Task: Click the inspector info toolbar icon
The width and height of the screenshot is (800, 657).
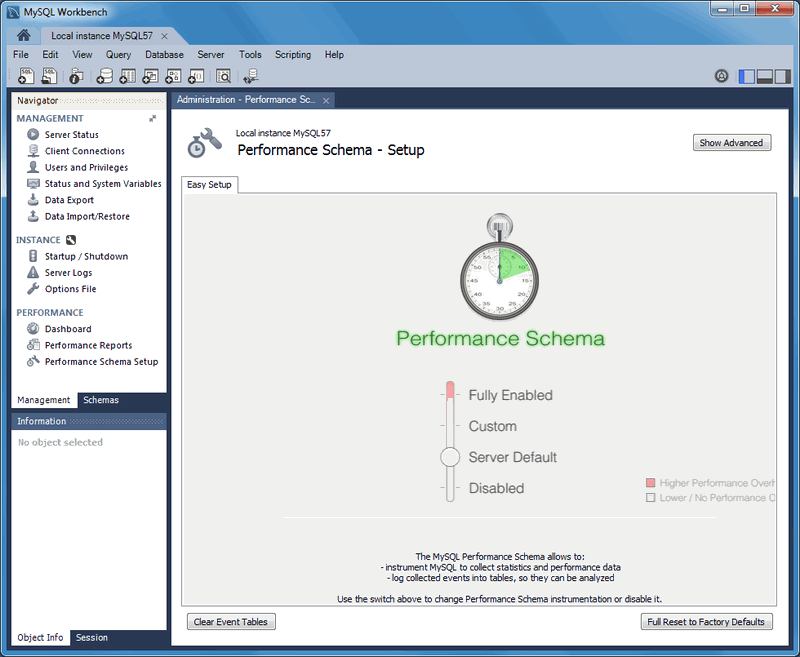Action: click(x=76, y=76)
